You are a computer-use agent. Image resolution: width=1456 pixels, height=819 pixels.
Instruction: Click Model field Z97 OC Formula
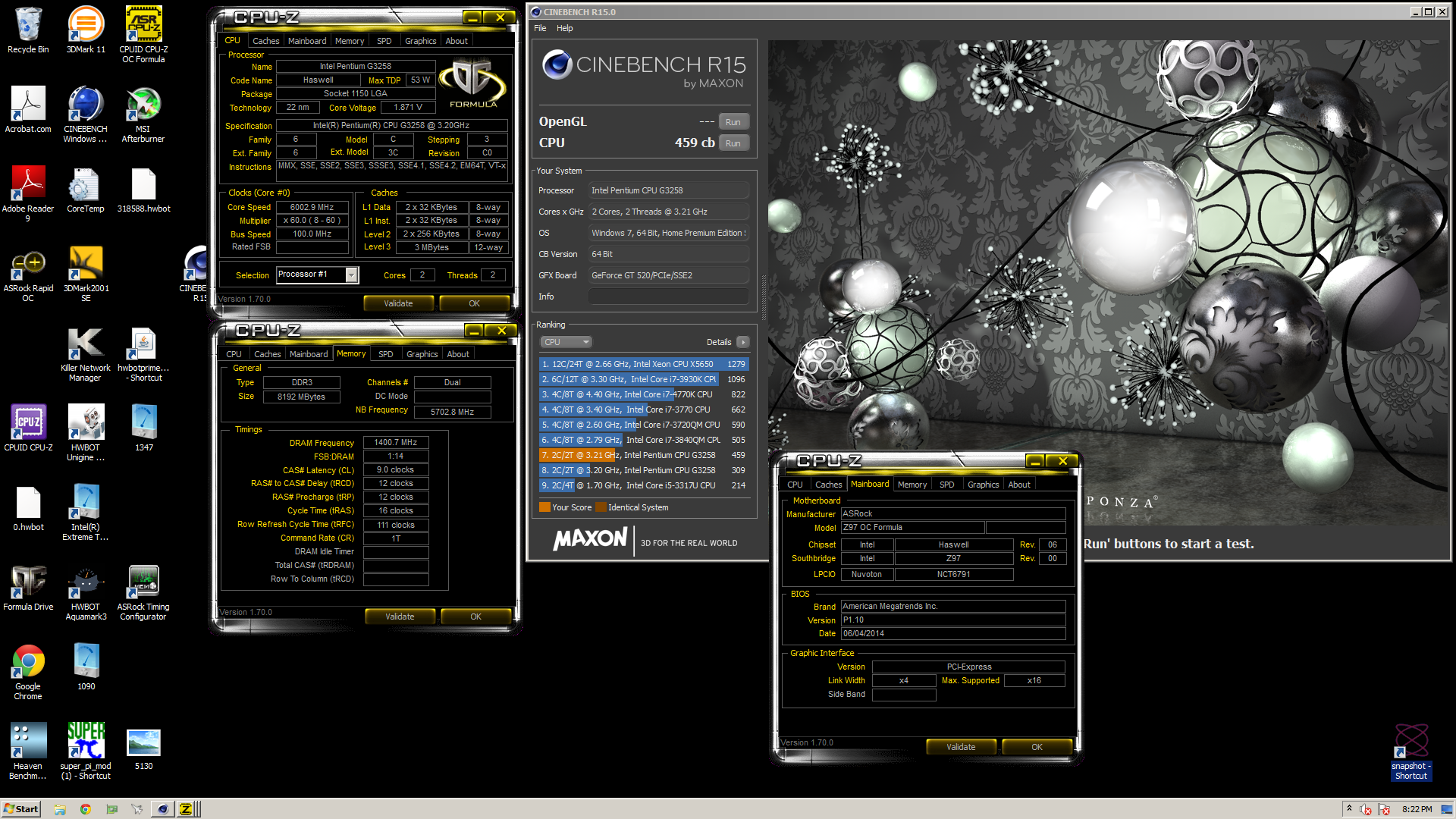coord(912,527)
